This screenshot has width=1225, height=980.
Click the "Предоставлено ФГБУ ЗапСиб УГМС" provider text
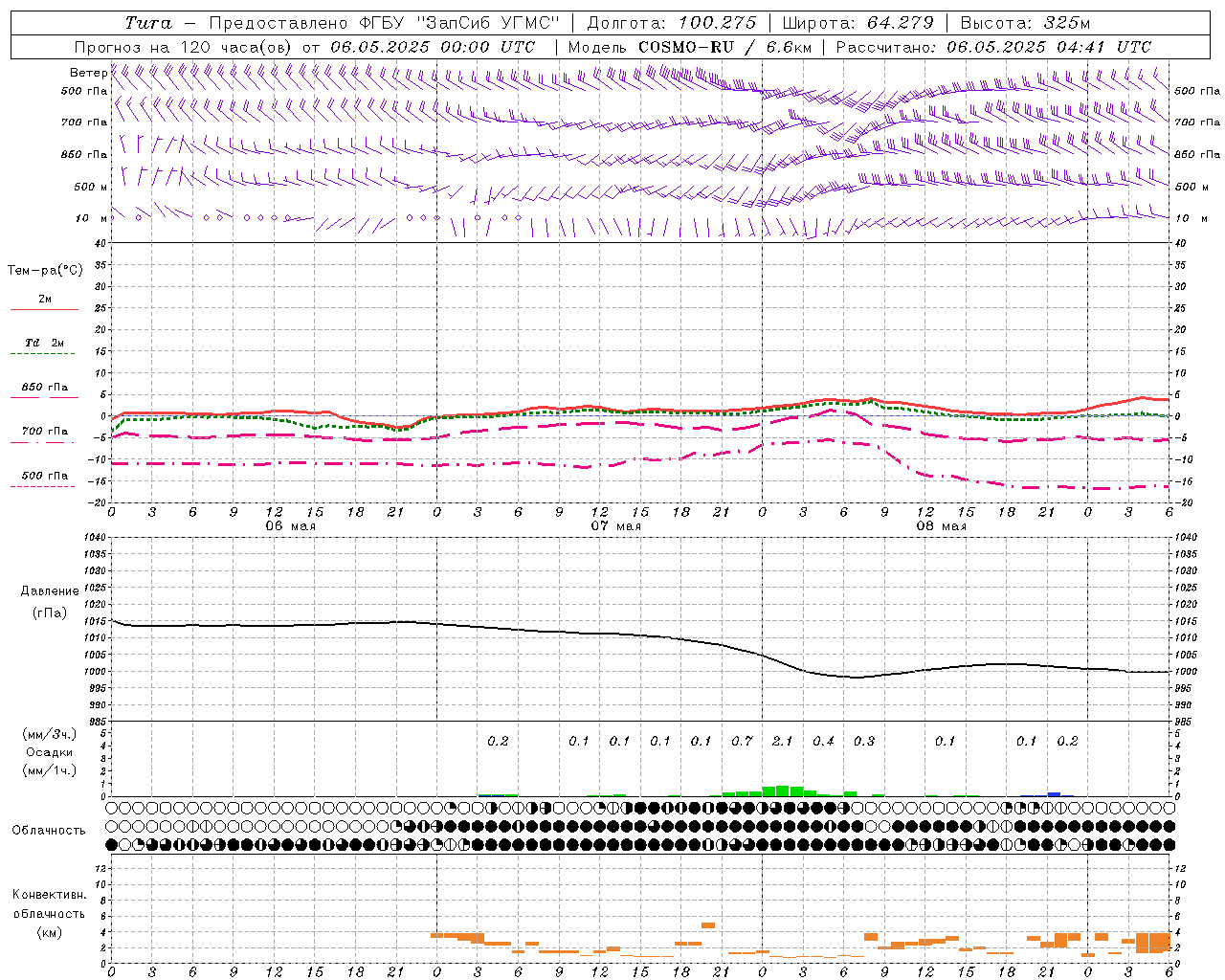coord(384,23)
